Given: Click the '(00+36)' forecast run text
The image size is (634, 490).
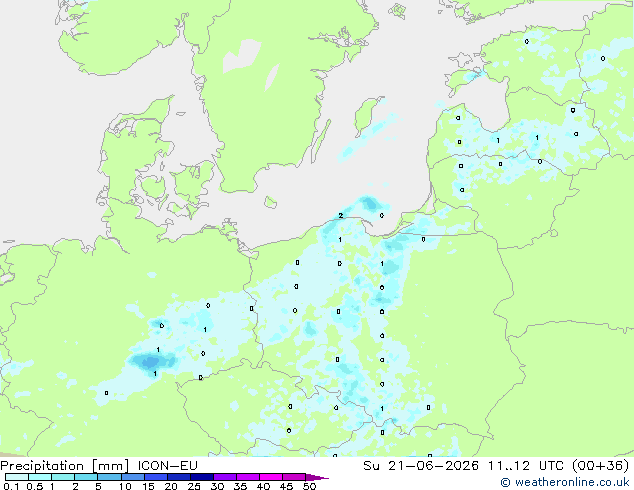Looking at the screenshot, I should tap(601, 465).
